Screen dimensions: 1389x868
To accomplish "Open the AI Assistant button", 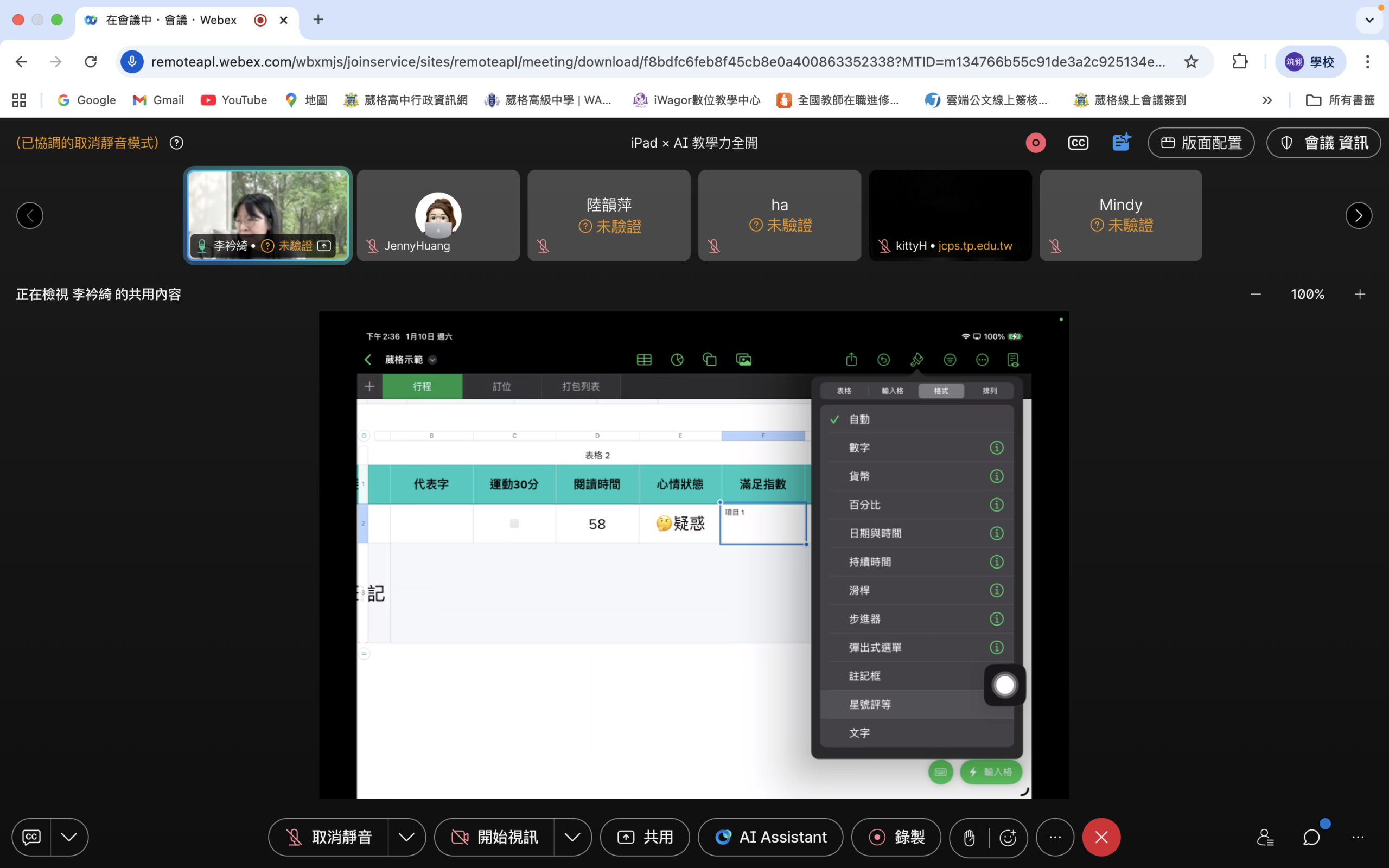I will 770,838.
